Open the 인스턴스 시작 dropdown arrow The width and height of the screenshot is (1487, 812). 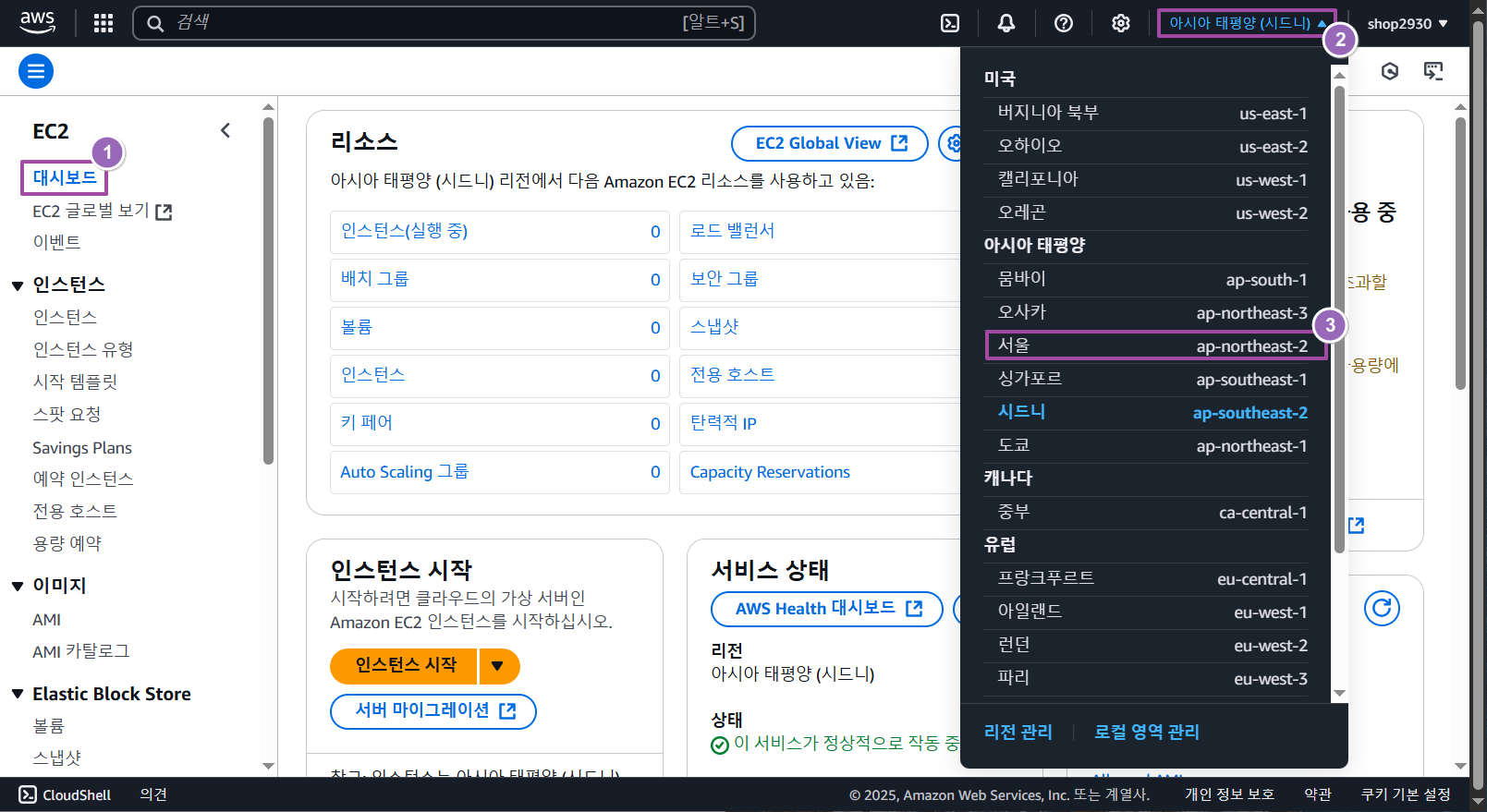(499, 666)
